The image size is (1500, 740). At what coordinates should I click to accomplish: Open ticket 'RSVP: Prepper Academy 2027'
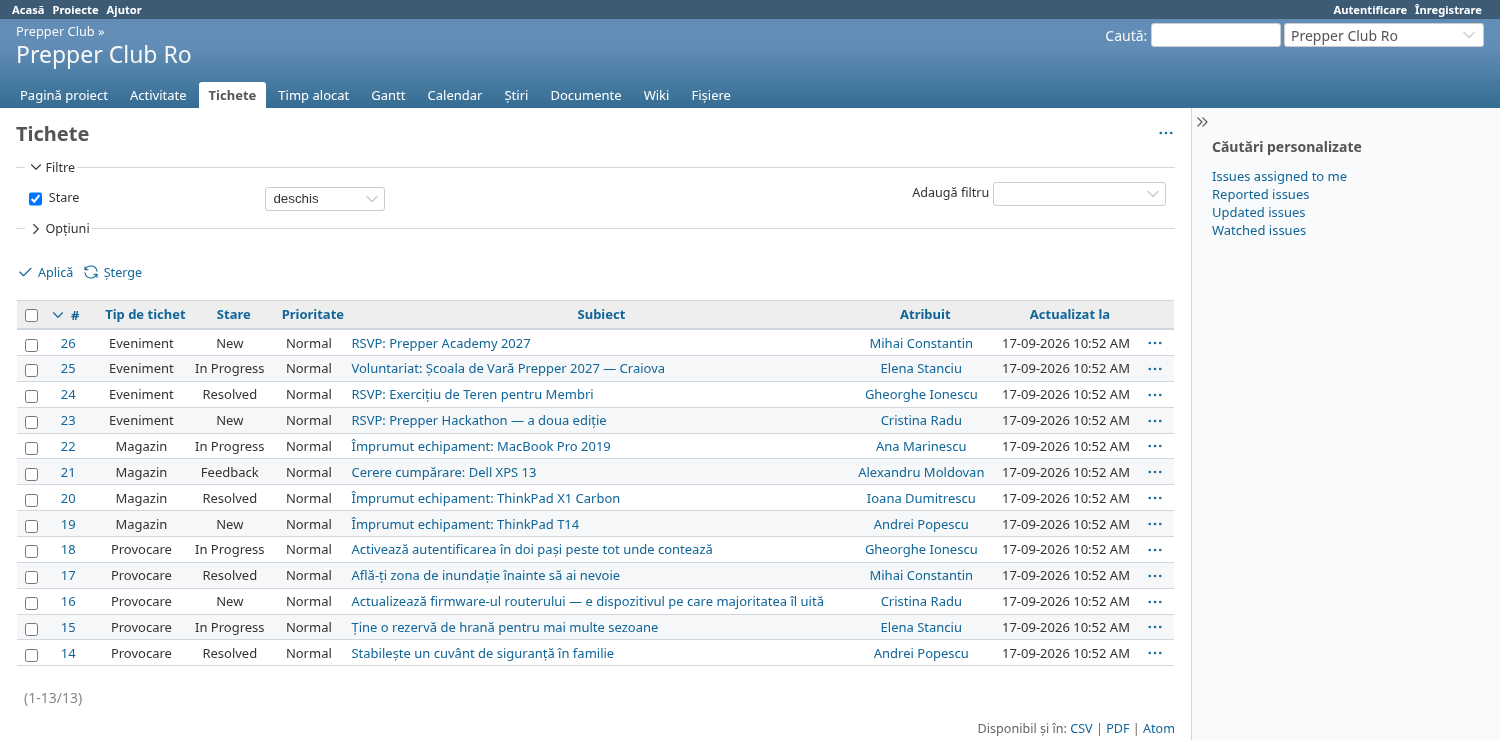pos(441,344)
